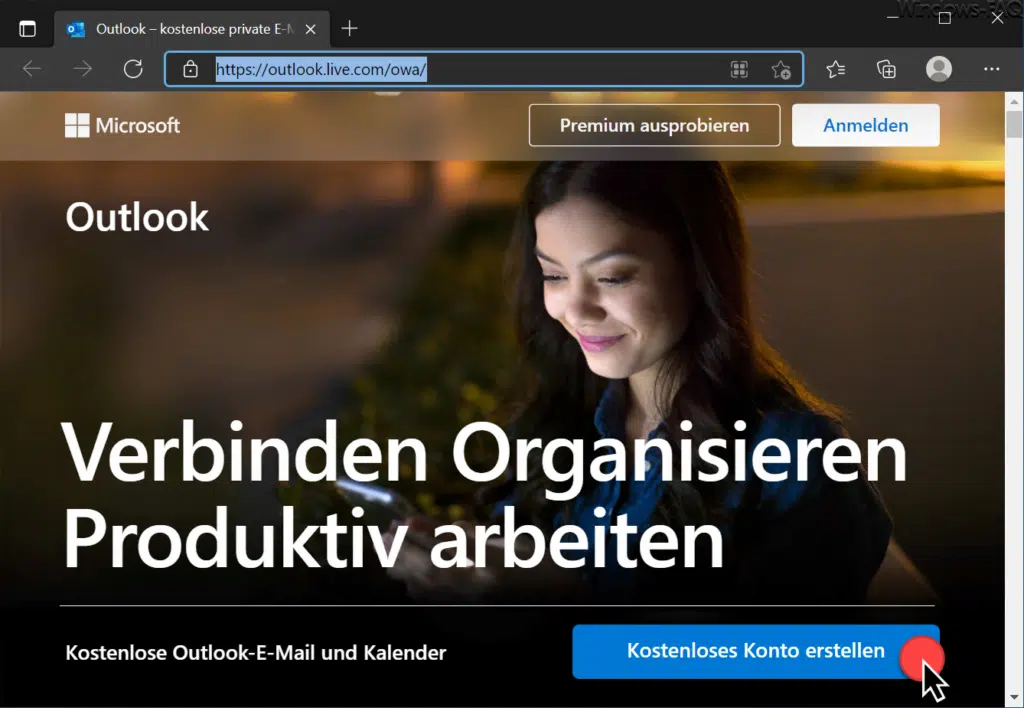Open the QR code generator in the address bar

(x=739, y=69)
